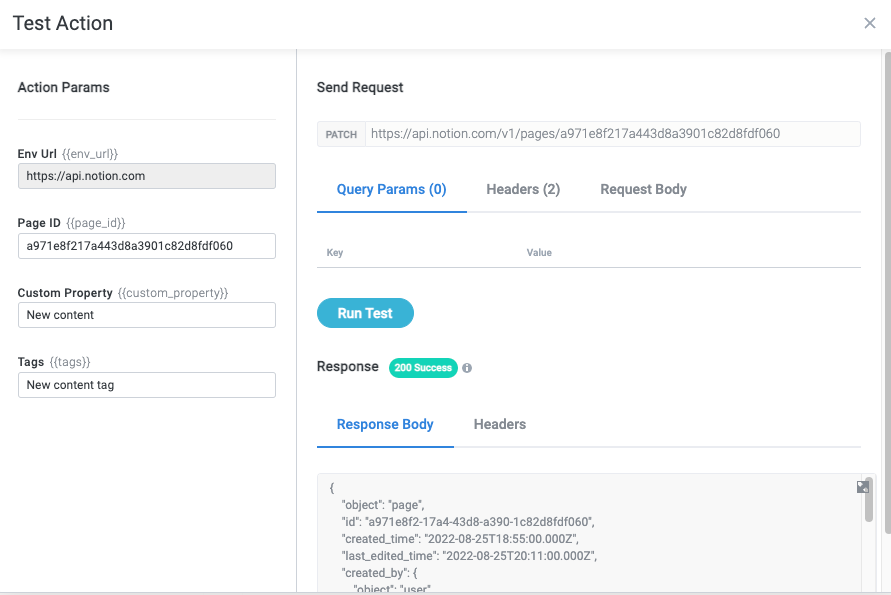Open the request Headers (2) tab
This screenshot has width=891, height=595.
(x=522, y=189)
